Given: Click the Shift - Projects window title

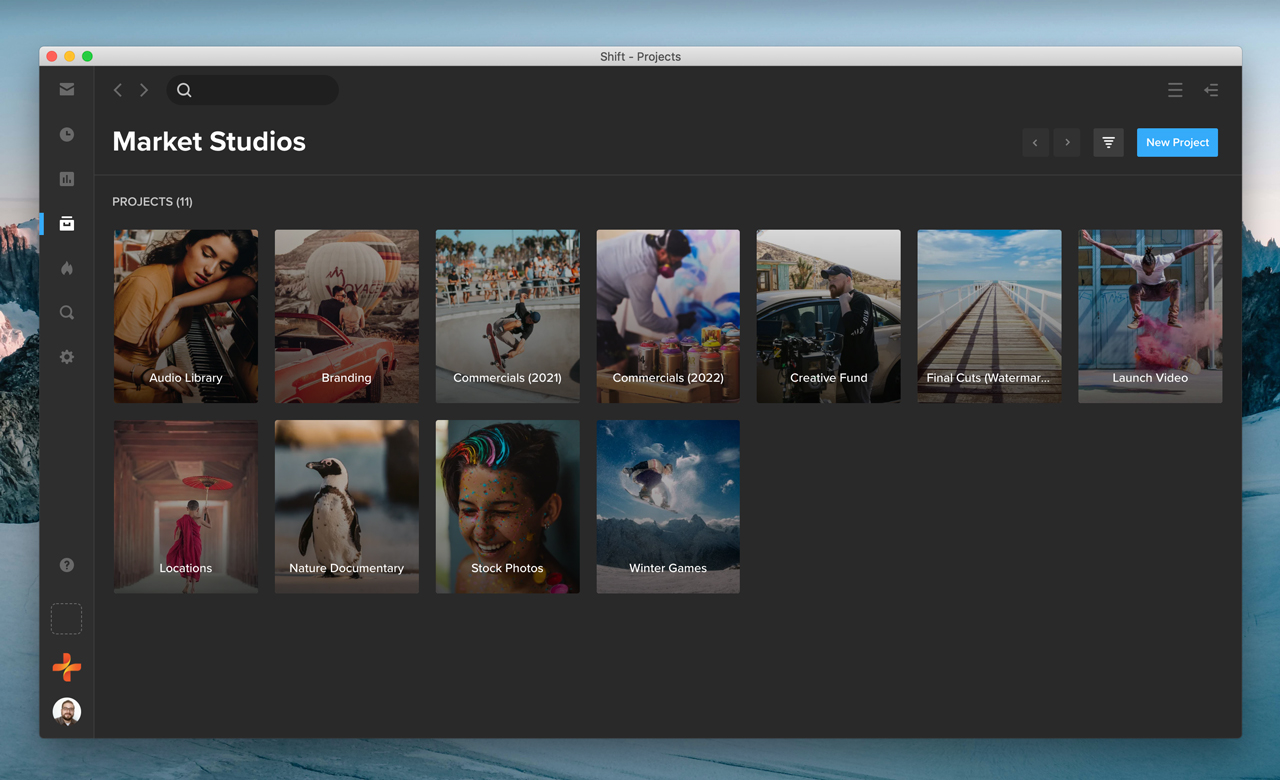Looking at the screenshot, I should pyautogui.click(x=640, y=57).
